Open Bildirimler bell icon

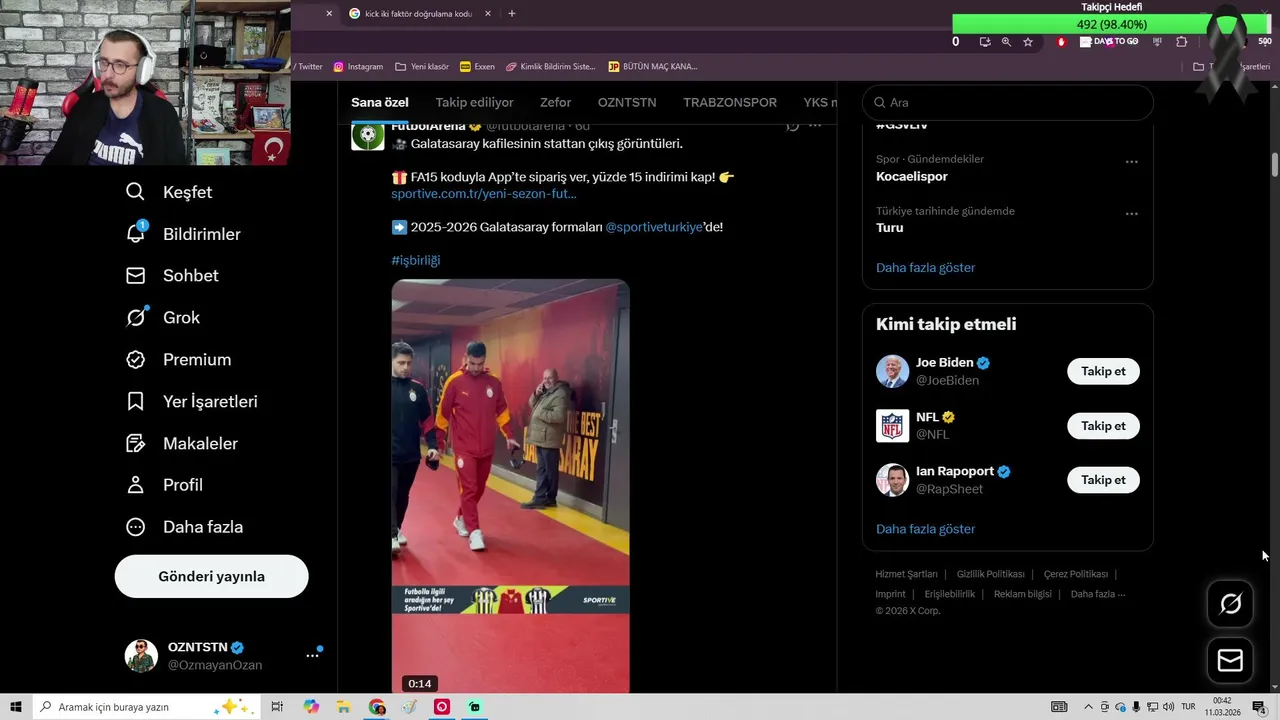click(x=136, y=233)
